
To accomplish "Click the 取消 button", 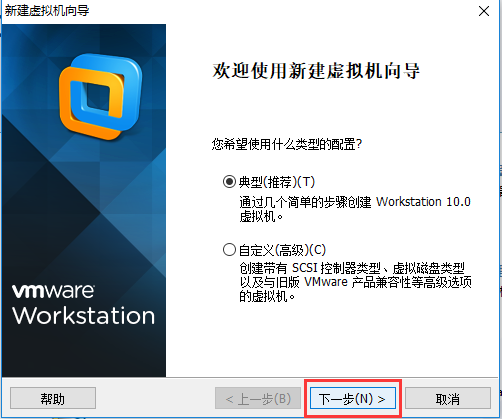I will point(448,398).
